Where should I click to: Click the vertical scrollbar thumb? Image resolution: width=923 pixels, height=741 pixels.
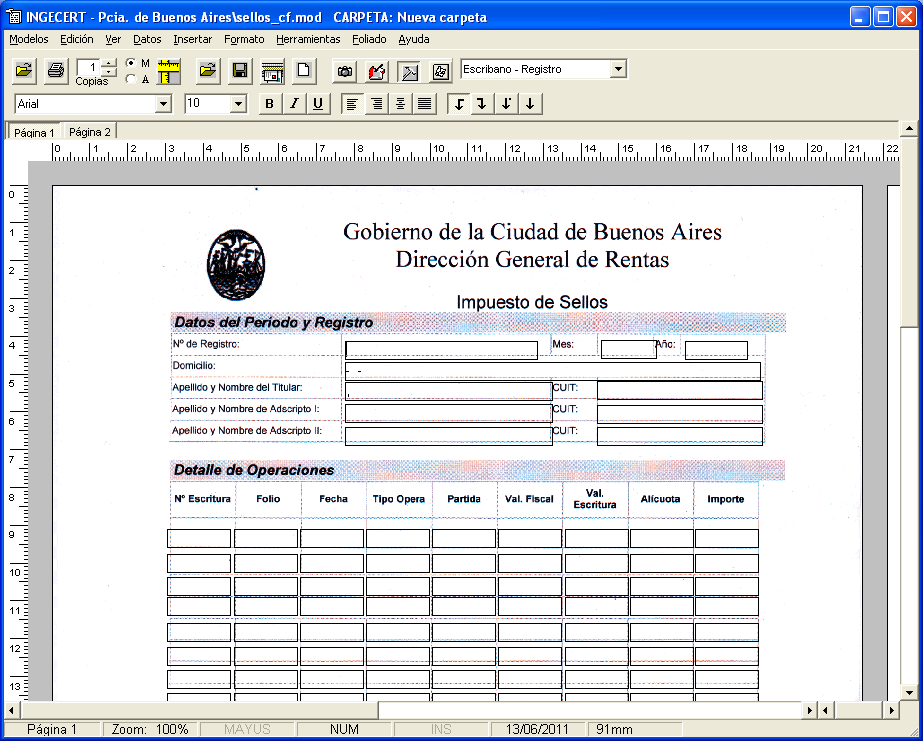(909, 231)
